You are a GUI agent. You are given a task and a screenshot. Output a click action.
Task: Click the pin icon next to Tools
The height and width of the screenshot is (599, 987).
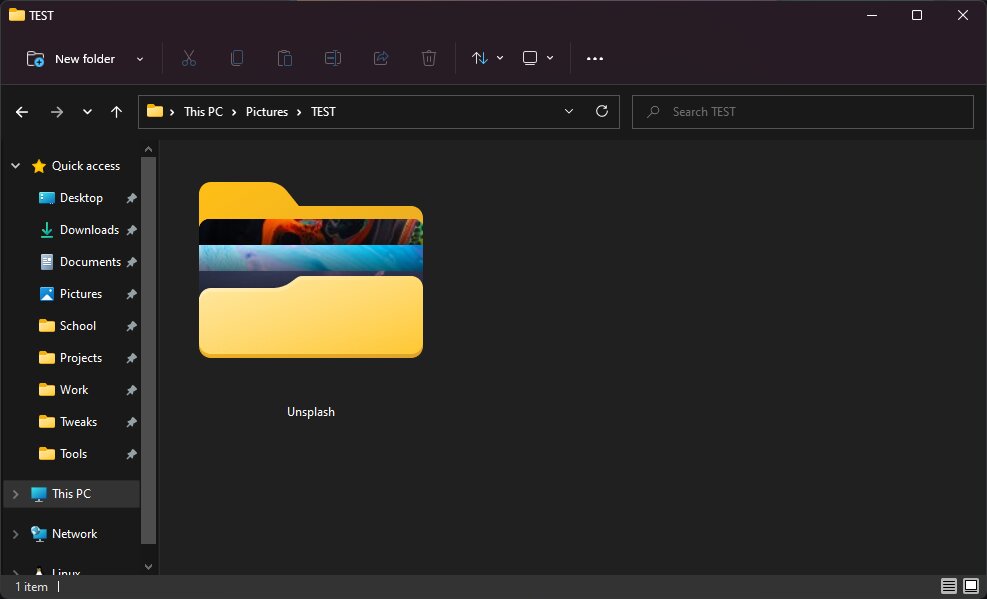click(x=132, y=454)
